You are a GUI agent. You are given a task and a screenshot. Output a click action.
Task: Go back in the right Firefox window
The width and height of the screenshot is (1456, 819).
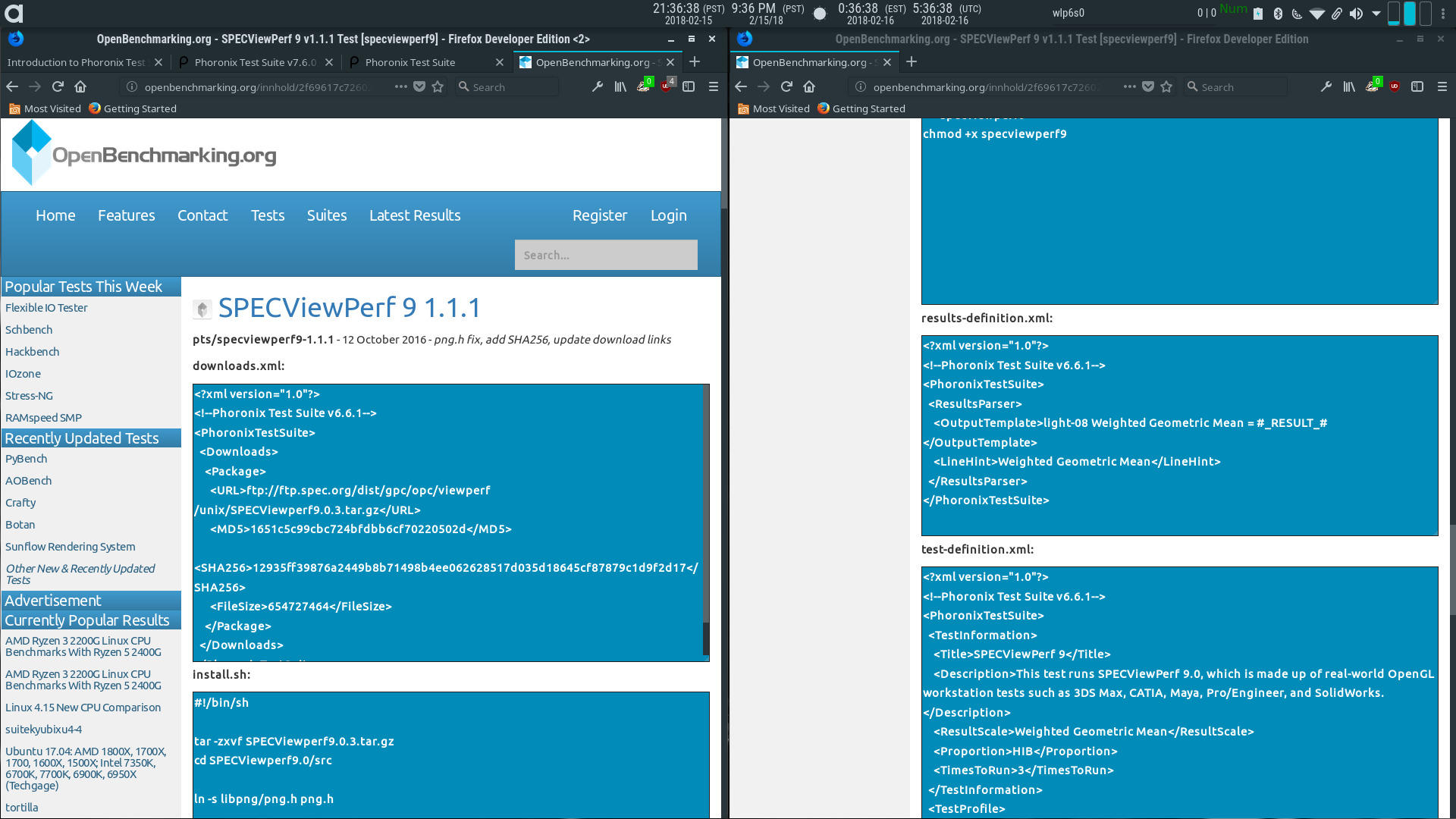[x=741, y=87]
